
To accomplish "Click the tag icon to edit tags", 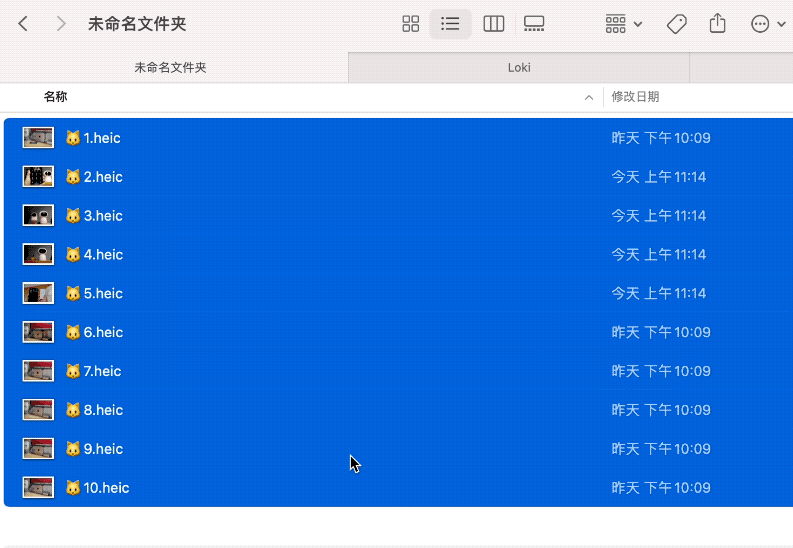I will [x=676, y=24].
